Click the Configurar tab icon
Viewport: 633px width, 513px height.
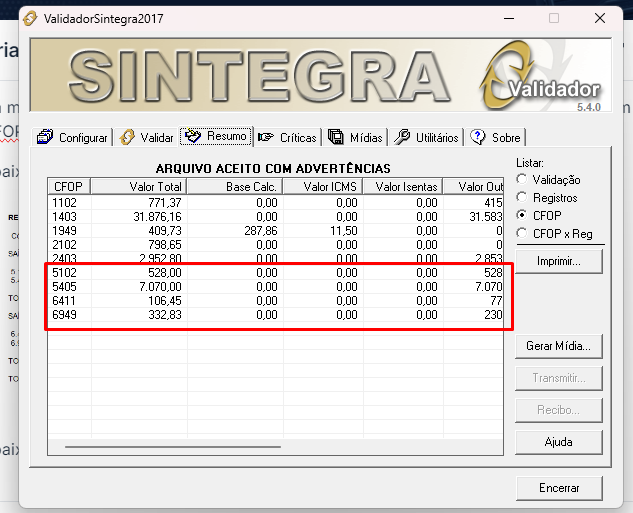pyautogui.click(x=45, y=137)
